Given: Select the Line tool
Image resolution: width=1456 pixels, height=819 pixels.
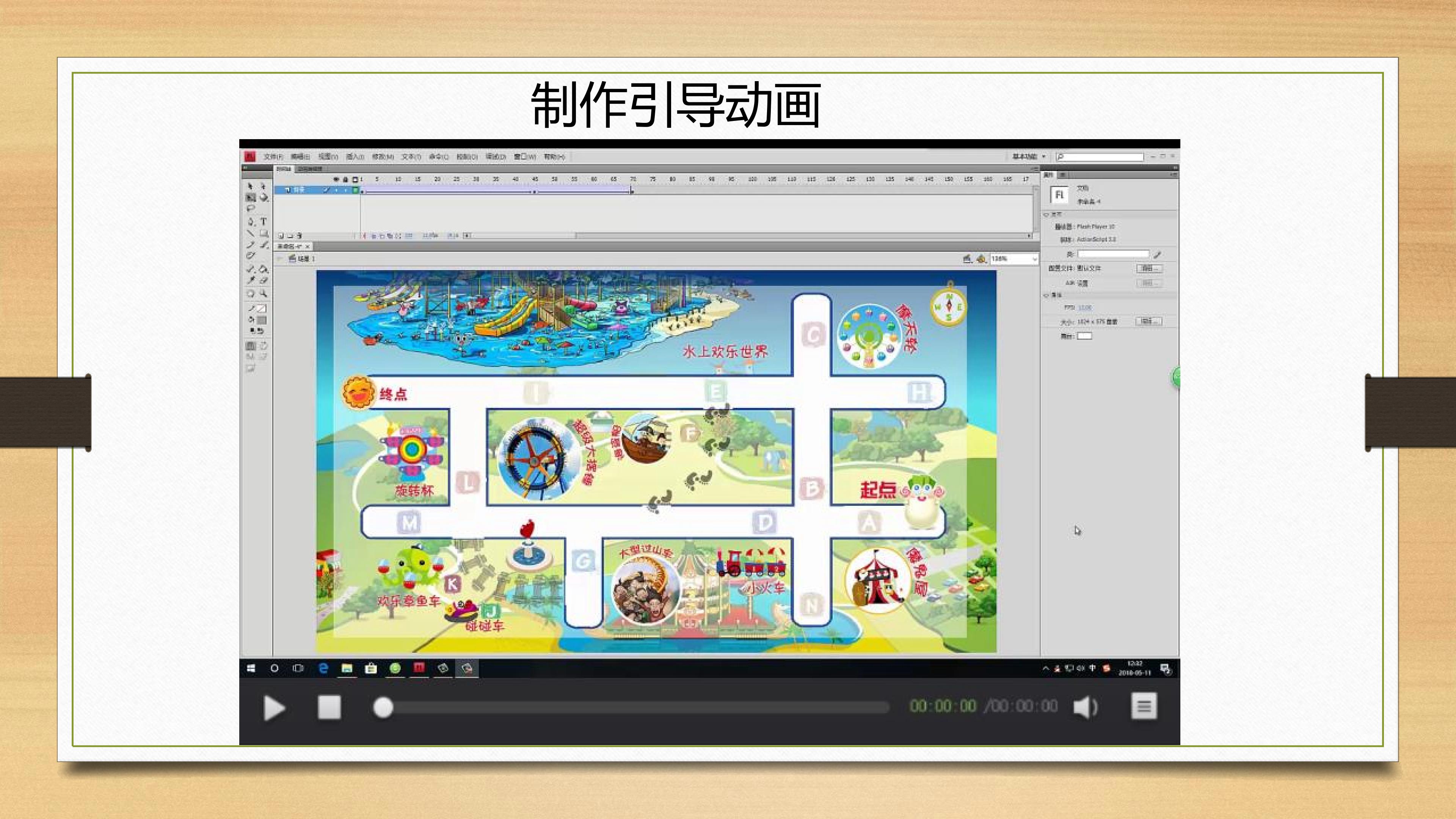Looking at the screenshot, I should coord(251,233).
